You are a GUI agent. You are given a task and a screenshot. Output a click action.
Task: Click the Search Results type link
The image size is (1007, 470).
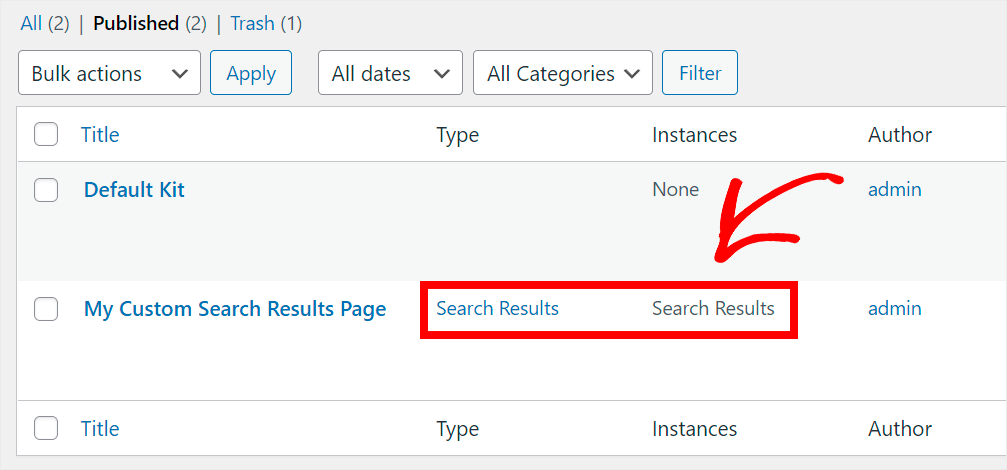(497, 309)
